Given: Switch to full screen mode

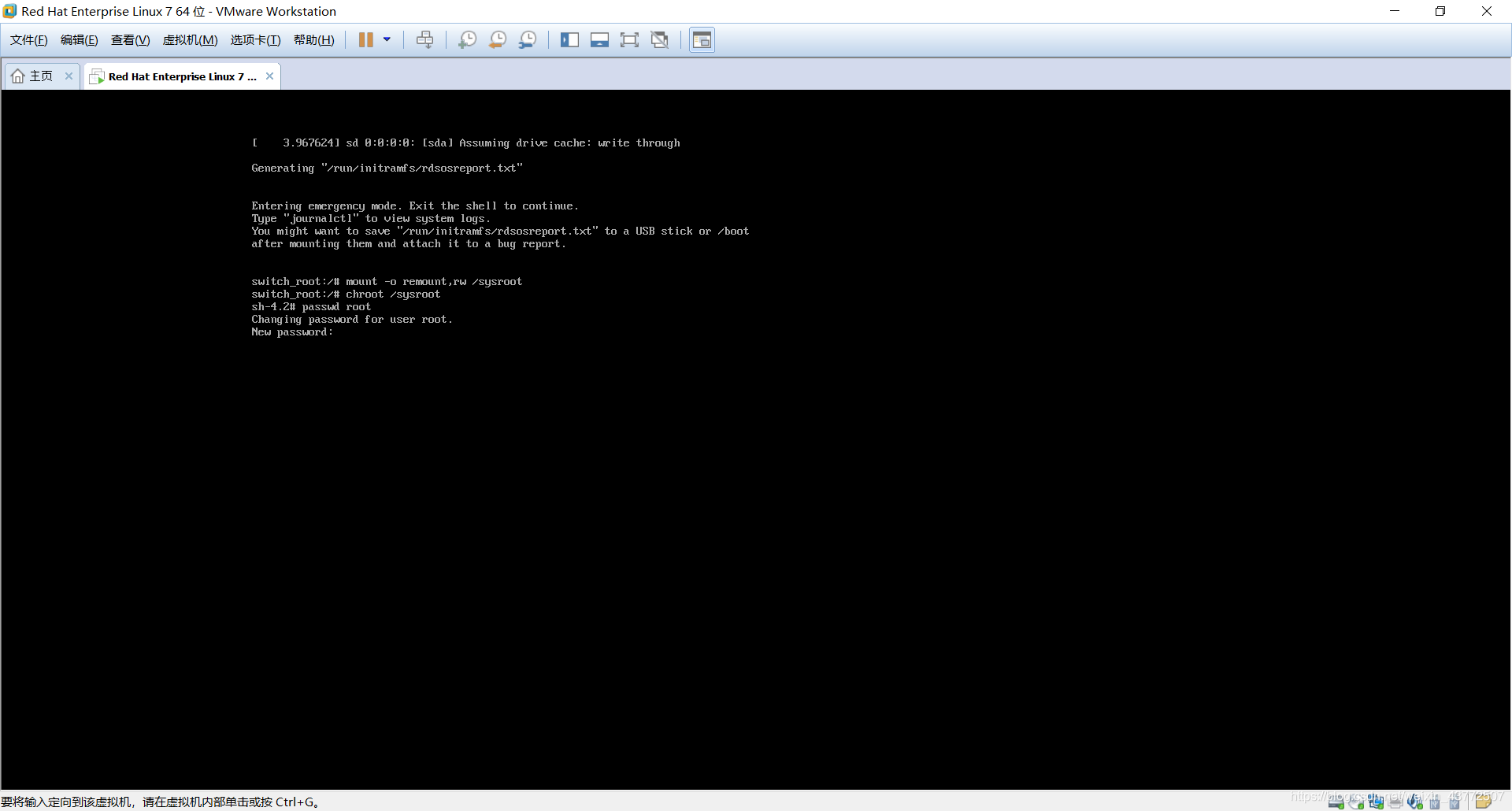Looking at the screenshot, I should 629,39.
